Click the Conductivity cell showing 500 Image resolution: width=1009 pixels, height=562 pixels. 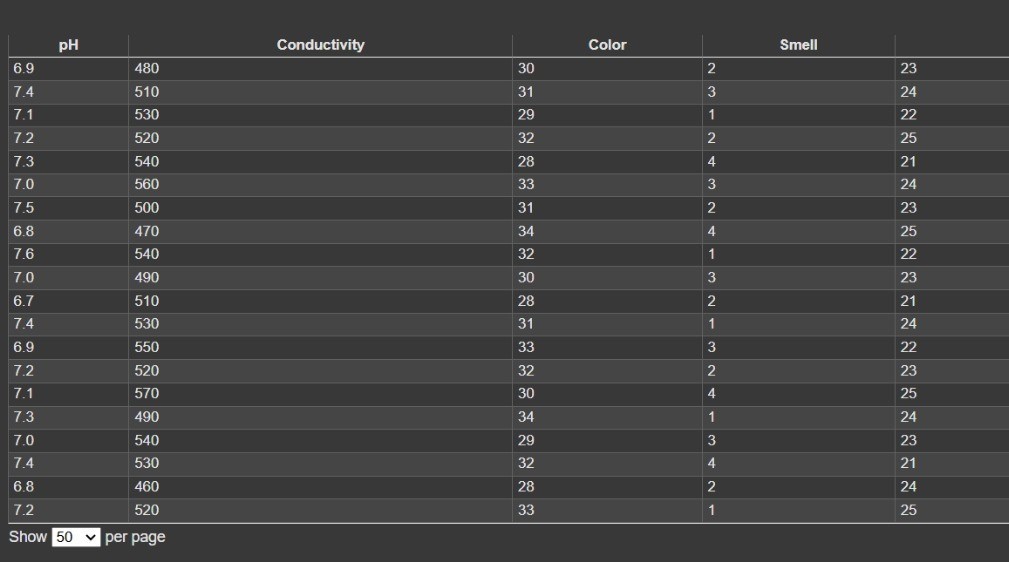coord(320,208)
